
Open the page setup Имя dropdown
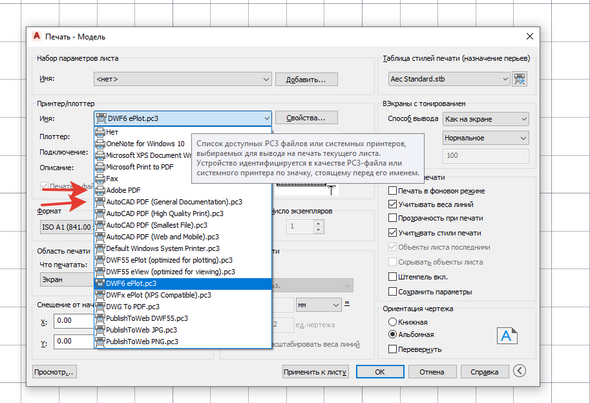point(182,79)
